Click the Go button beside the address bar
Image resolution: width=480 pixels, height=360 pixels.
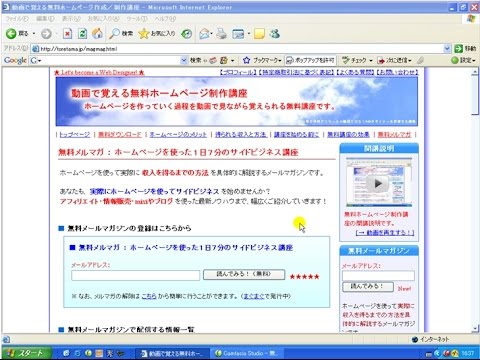coord(465,49)
